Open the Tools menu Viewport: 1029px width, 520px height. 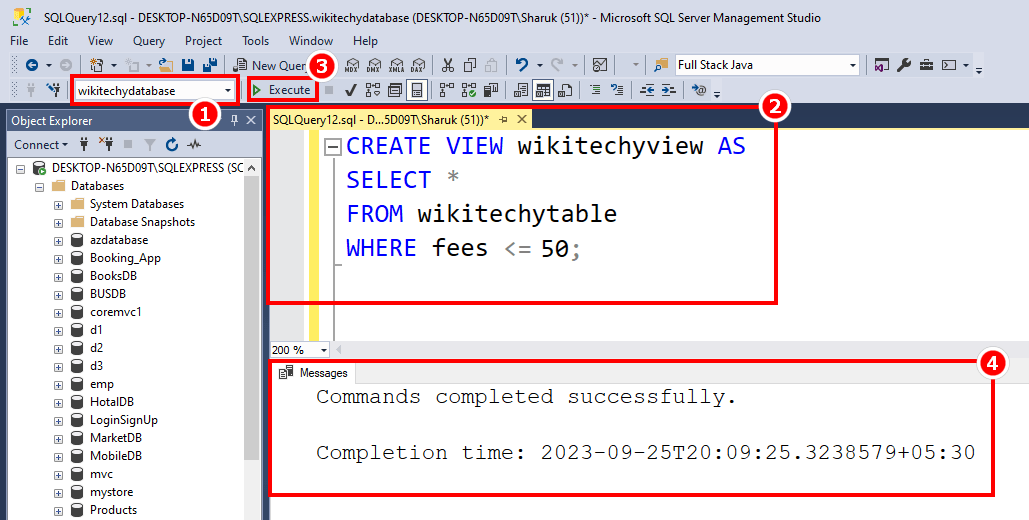coord(255,41)
